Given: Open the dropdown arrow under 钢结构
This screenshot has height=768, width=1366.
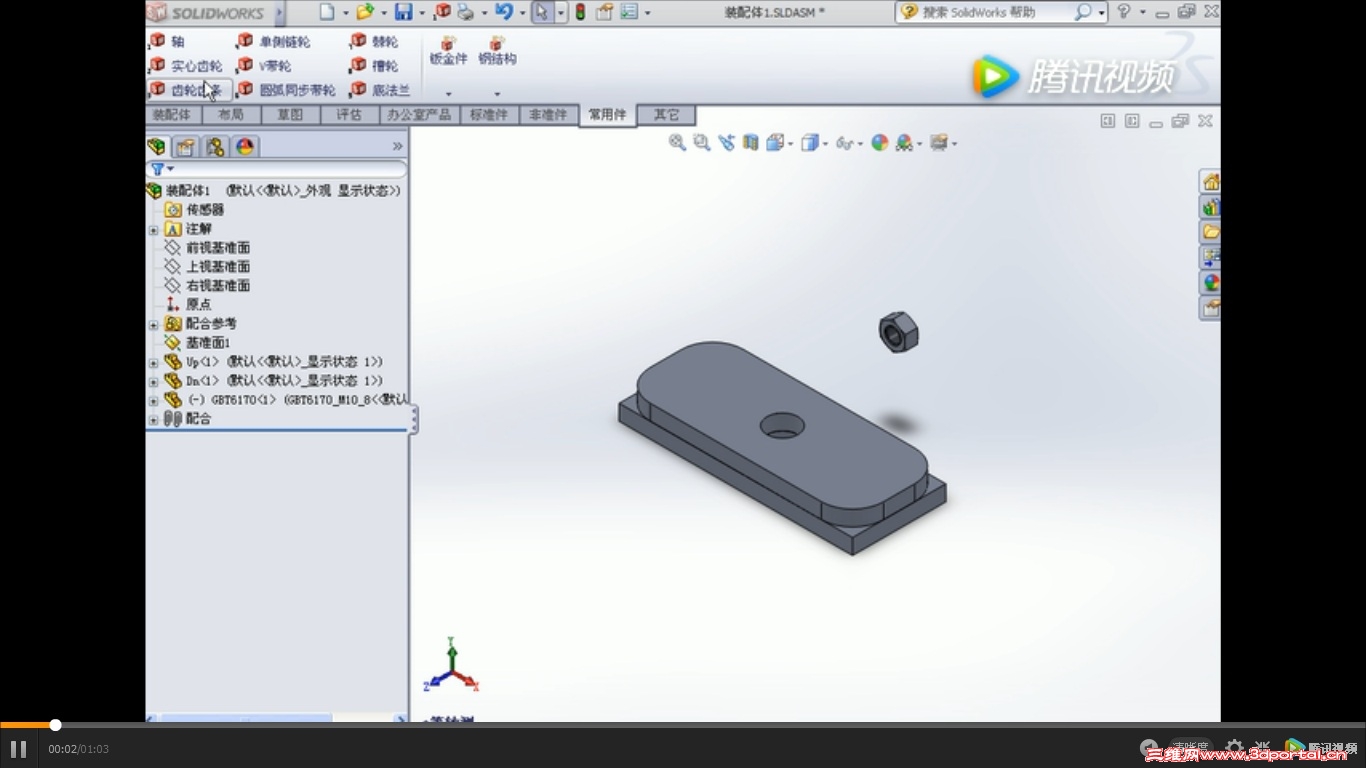Looking at the screenshot, I should tap(497, 94).
